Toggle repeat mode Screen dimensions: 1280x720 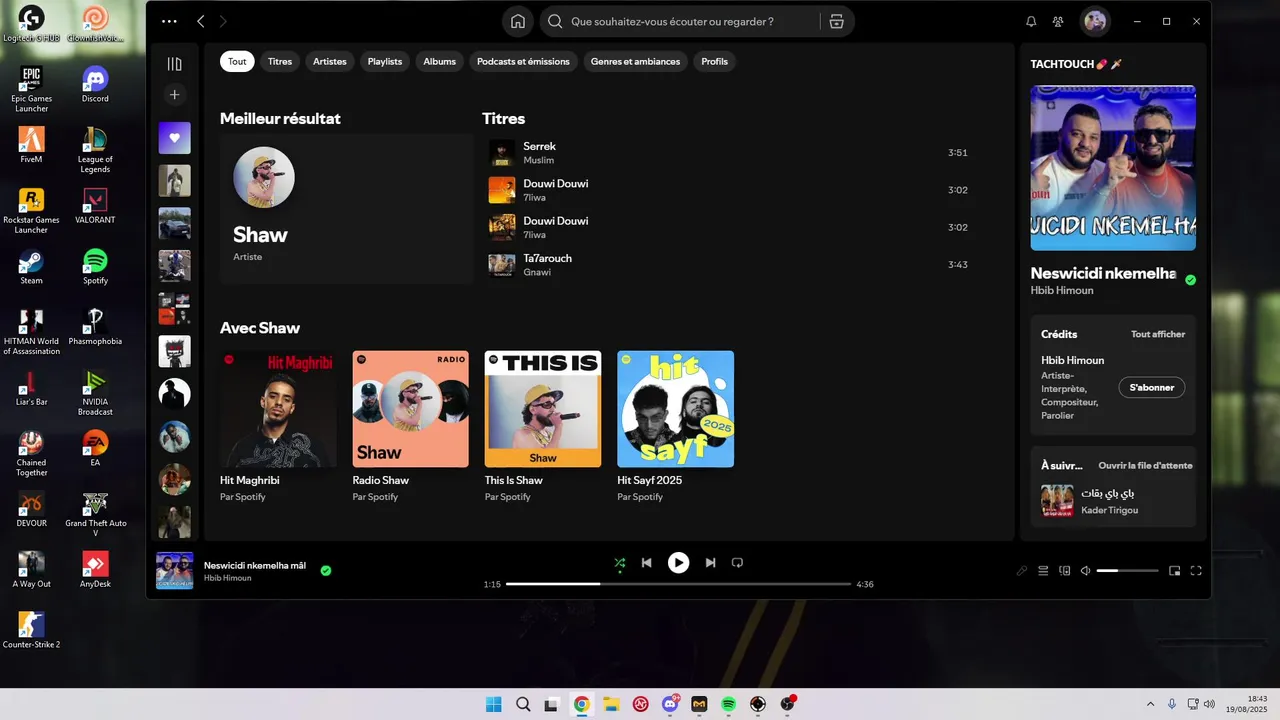(737, 562)
